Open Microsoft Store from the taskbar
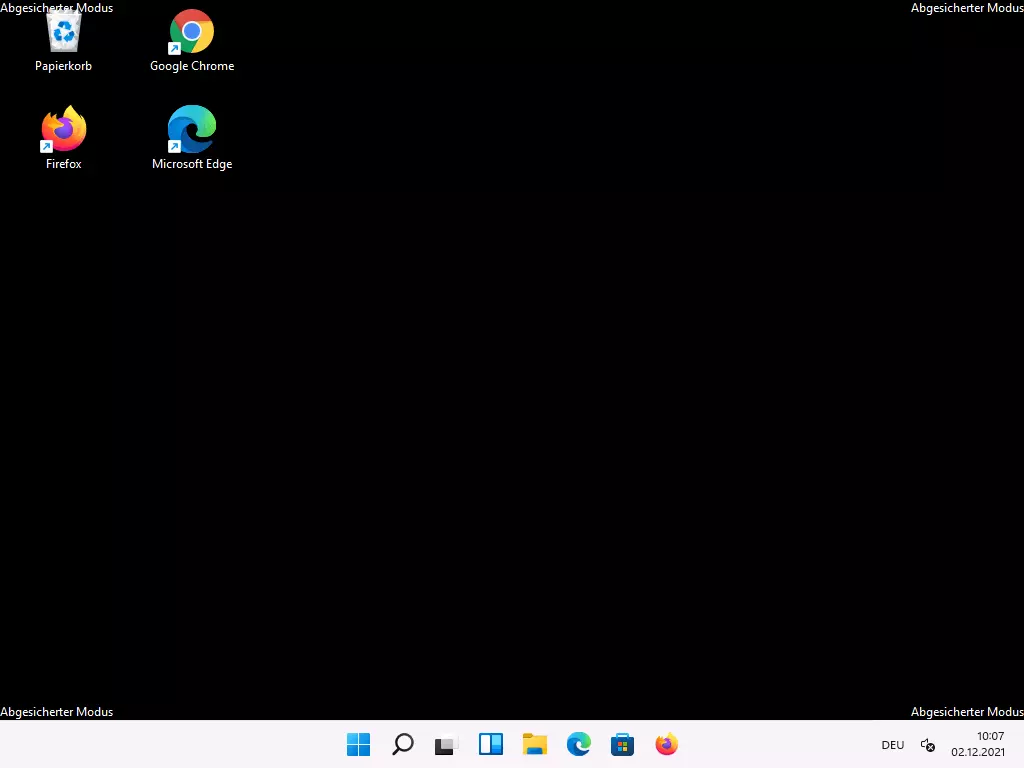This screenshot has height=768, width=1024. click(622, 744)
